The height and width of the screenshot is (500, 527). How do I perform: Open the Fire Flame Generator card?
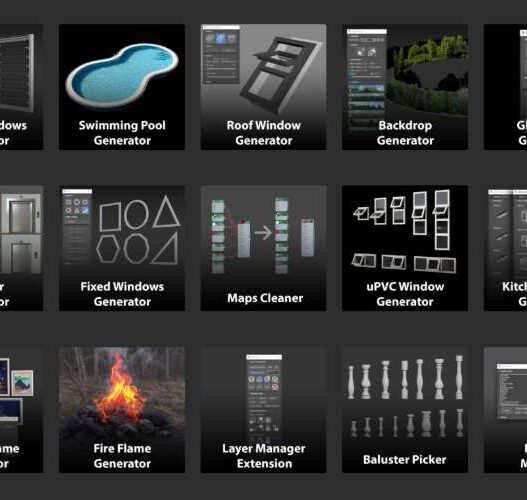(122, 410)
